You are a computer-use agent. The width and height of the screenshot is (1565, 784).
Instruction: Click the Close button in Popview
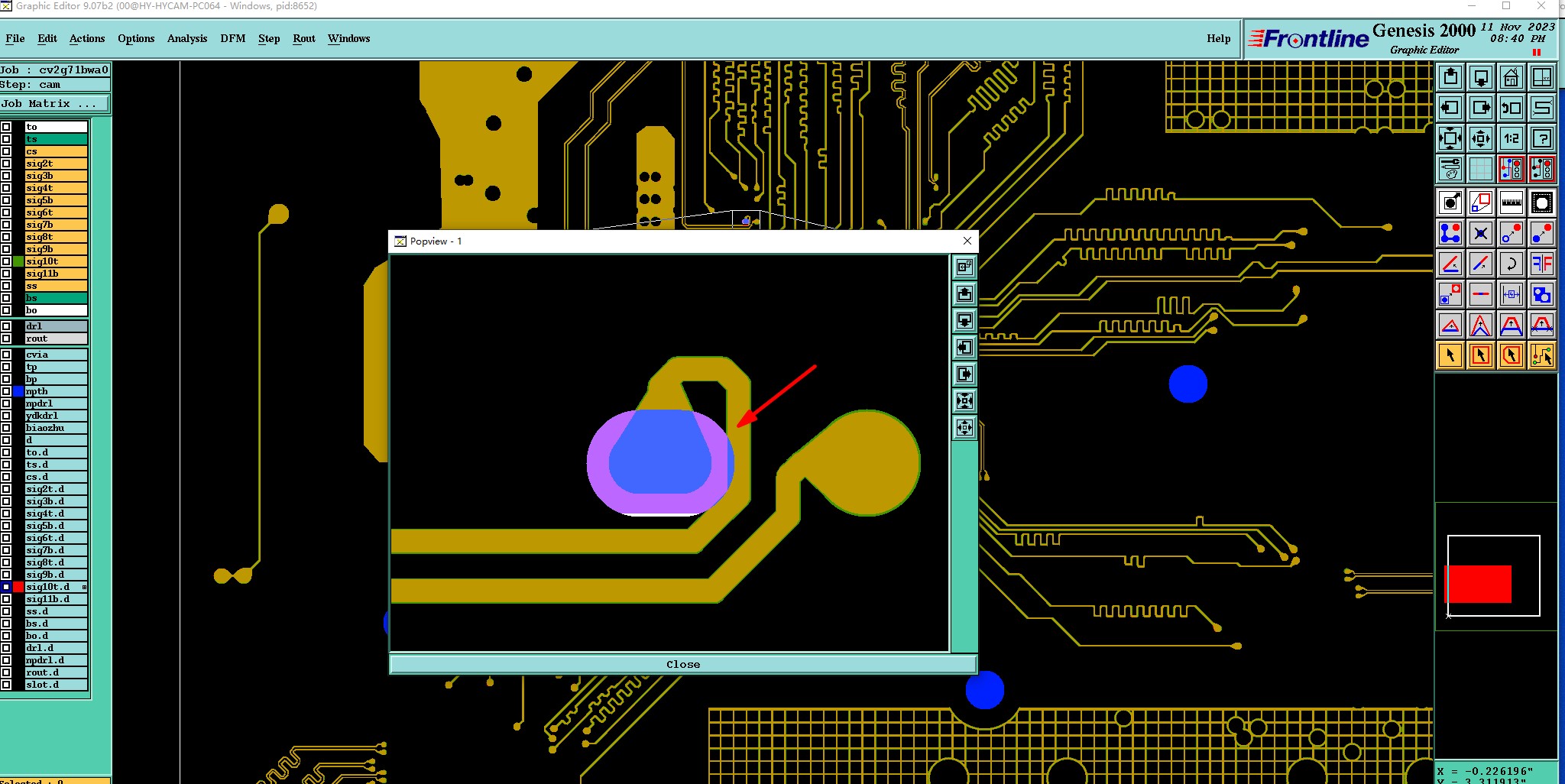click(683, 664)
